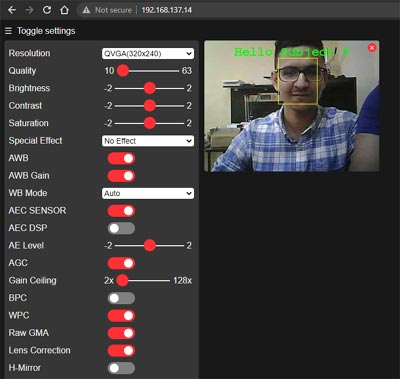400x379 pixels.
Task: Switch off the AGC toggle
Action: tap(121, 263)
